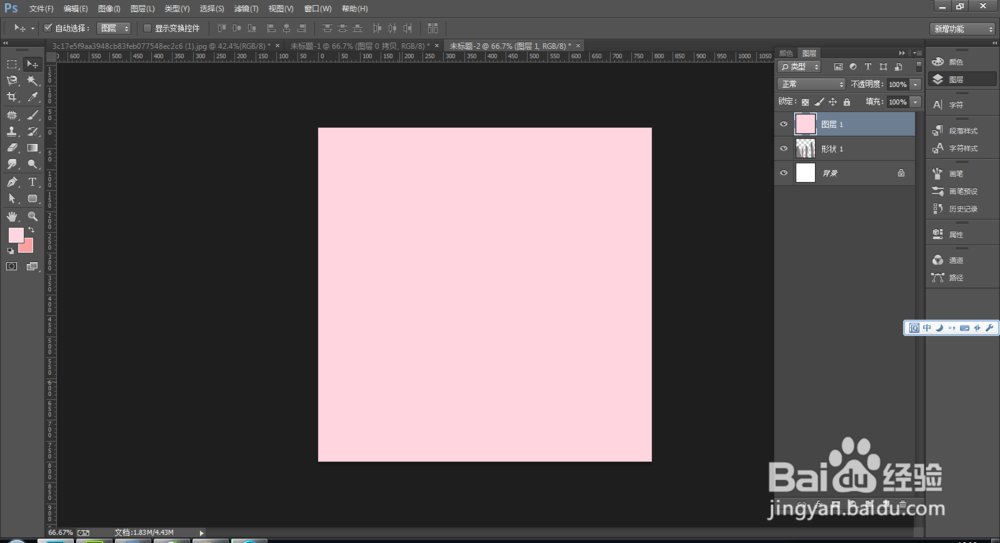This screenshot has width=1000, height=543.
Task: Open 历史记录 history panel
Action: pyautogui.click(x=962, y=209)
